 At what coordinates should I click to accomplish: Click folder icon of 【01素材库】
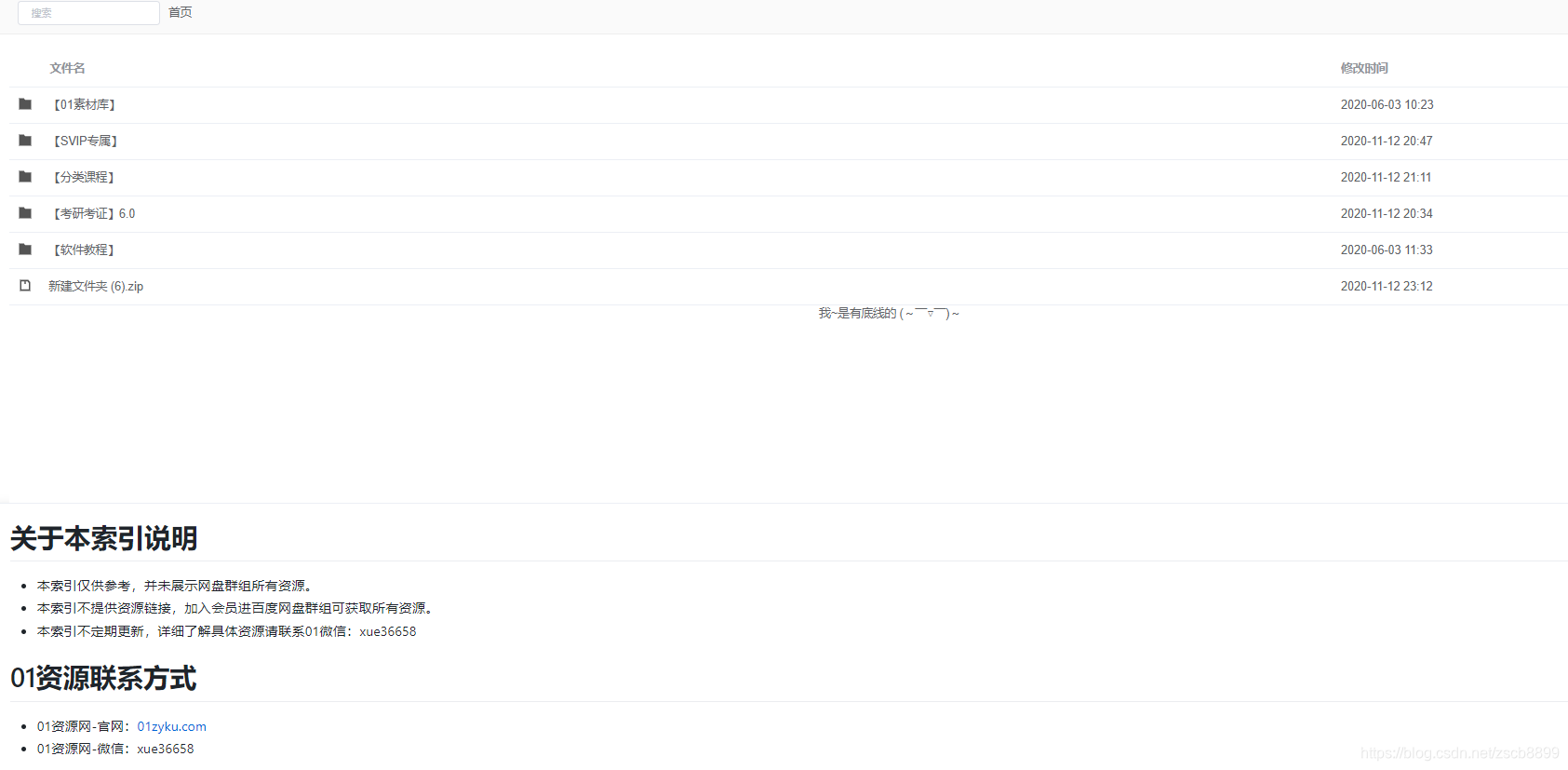pos(25,104)
